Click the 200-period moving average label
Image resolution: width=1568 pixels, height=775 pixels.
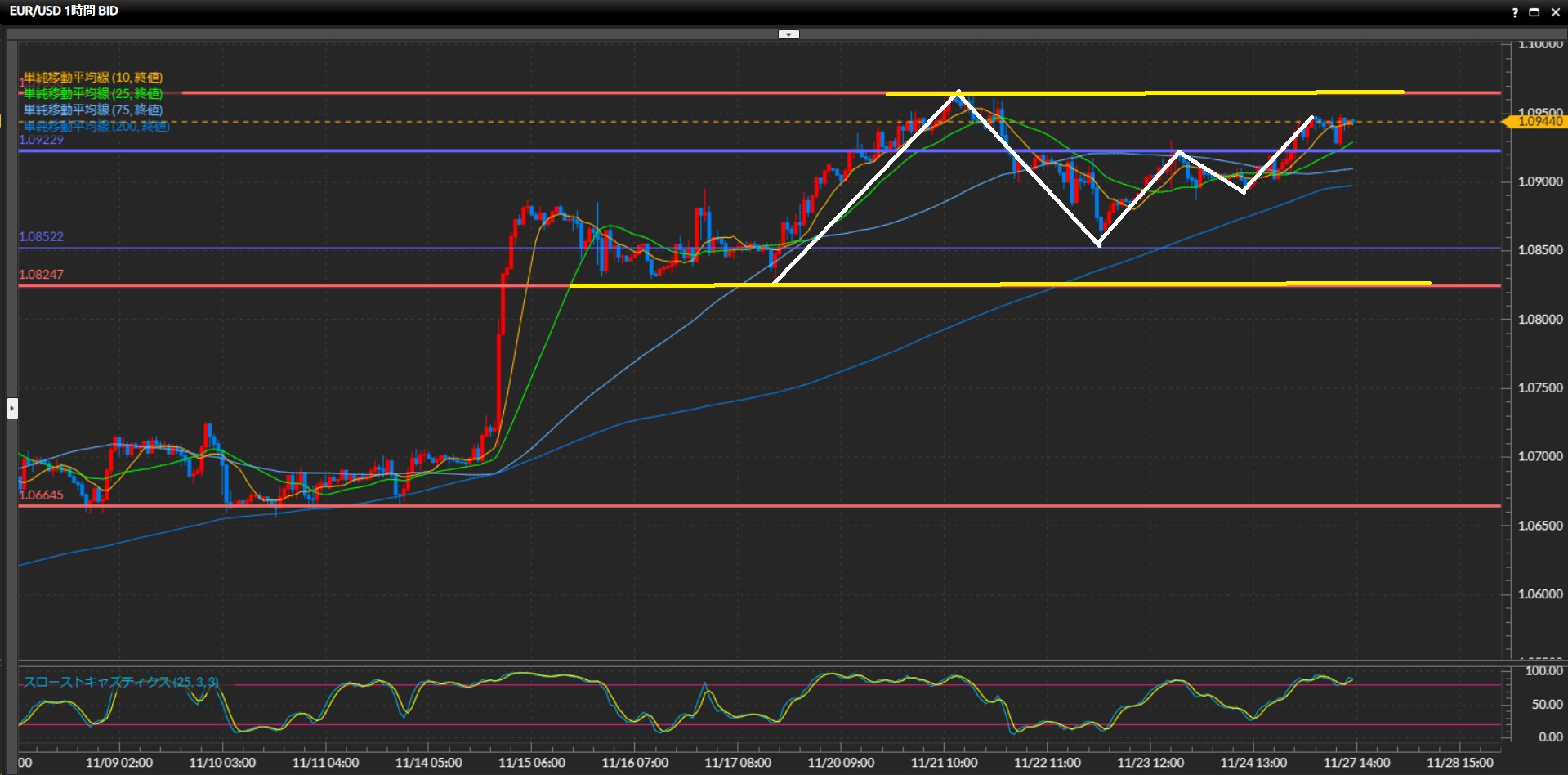pyautogui.click(x=96, y=126)
